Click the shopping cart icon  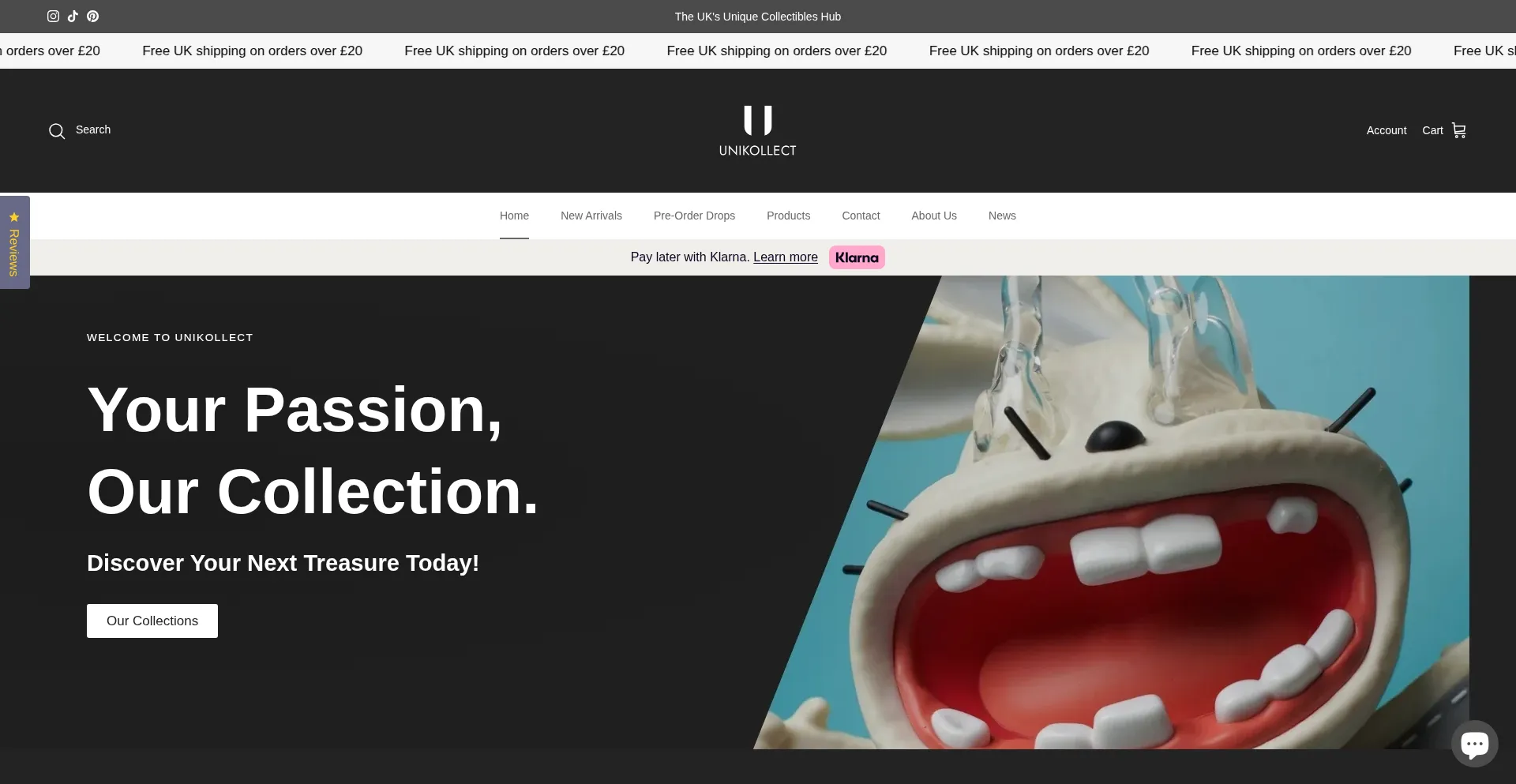(x=1458, y=130)
